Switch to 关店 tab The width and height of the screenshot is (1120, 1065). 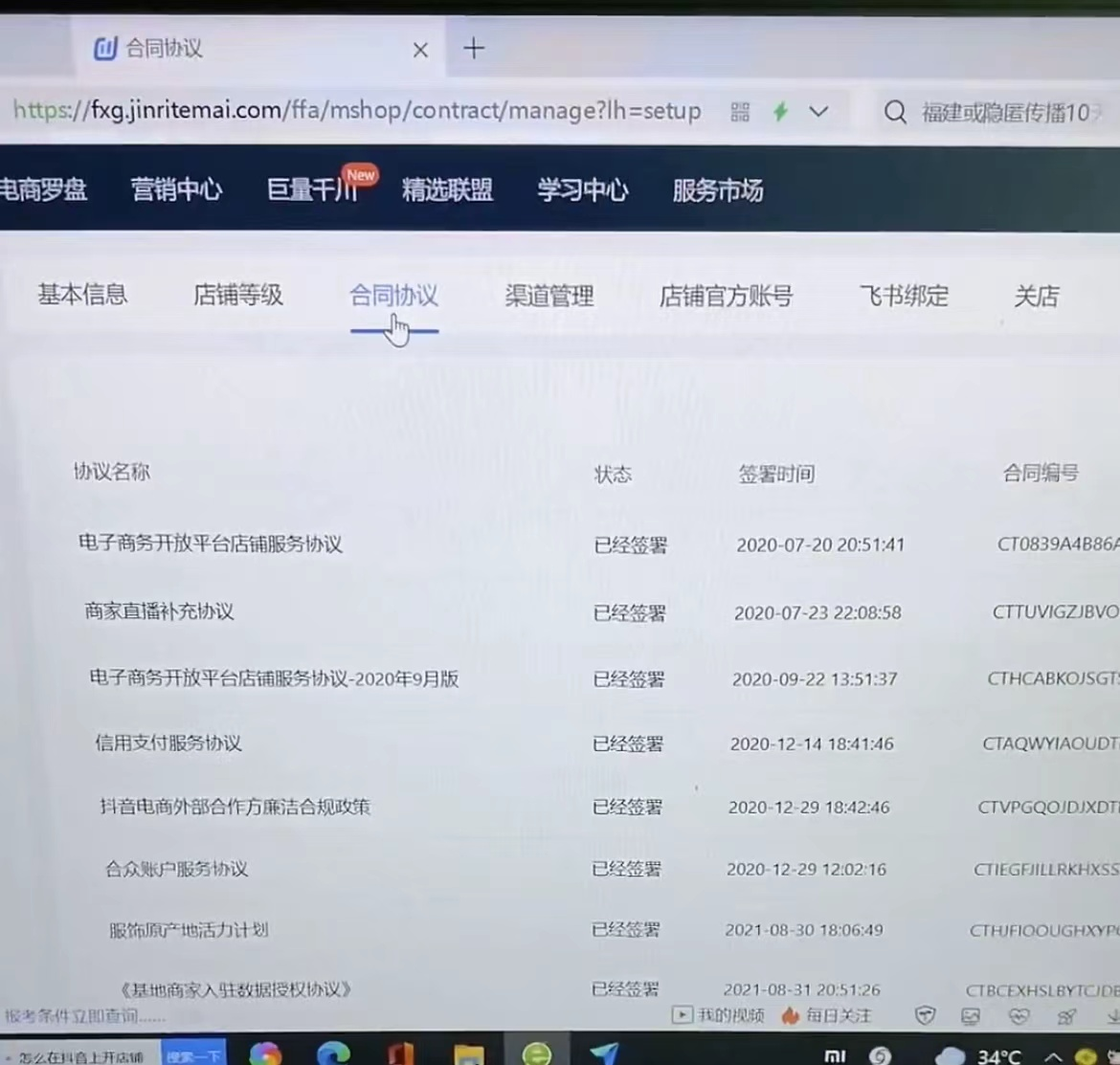point(1037,296)
